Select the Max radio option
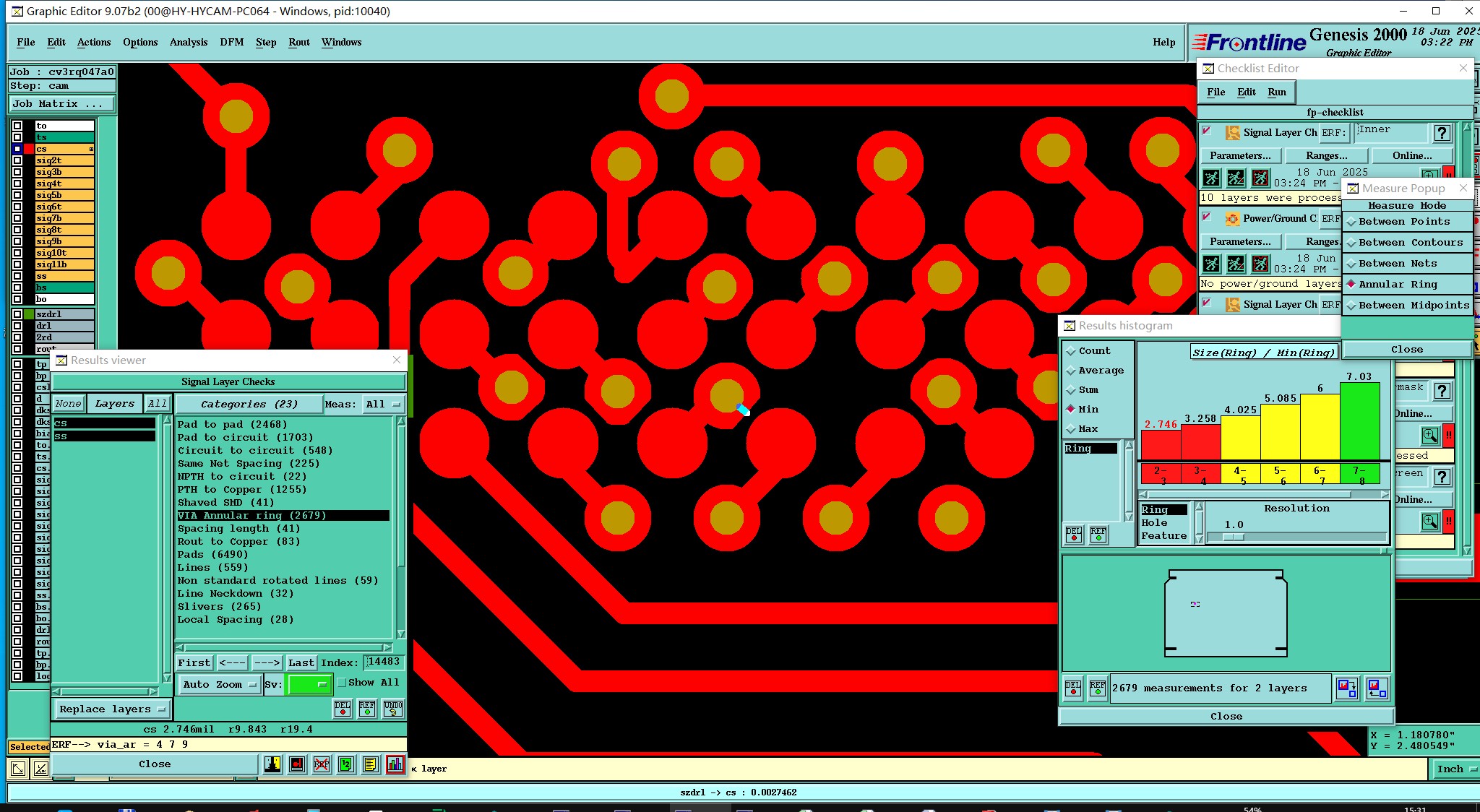This screenshot has height=812, width=1480. [1072, 429]
